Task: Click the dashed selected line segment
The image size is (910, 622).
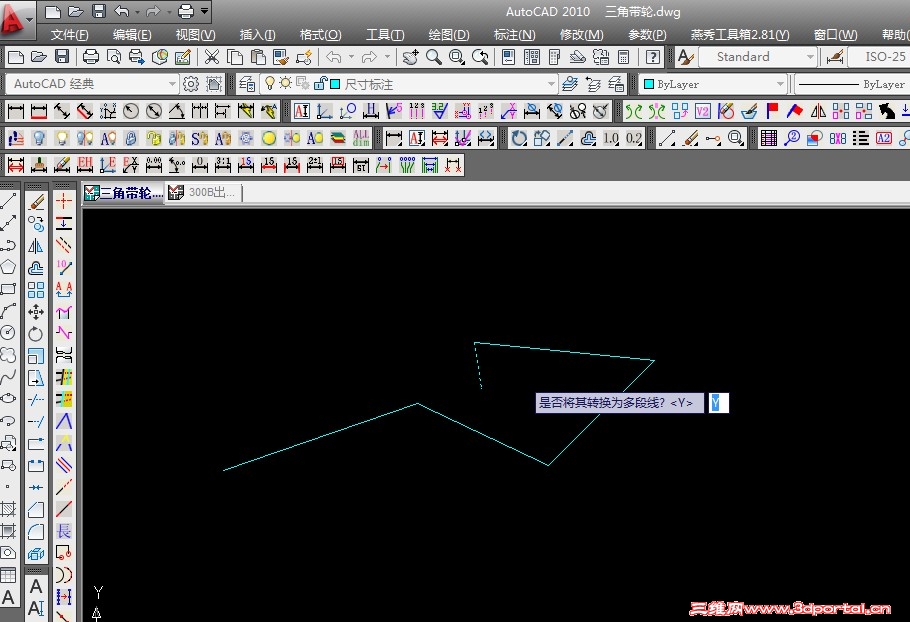Action: coord(478,366)
